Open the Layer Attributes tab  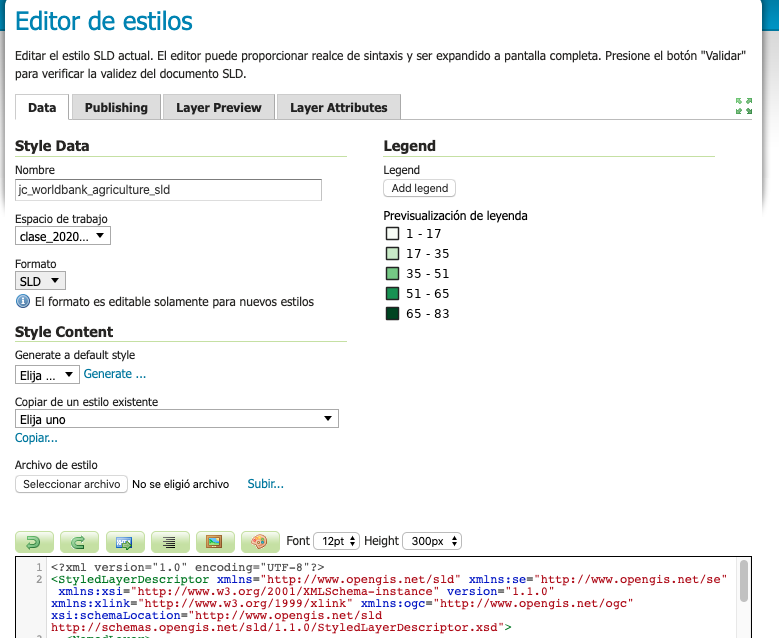[338, 108]
